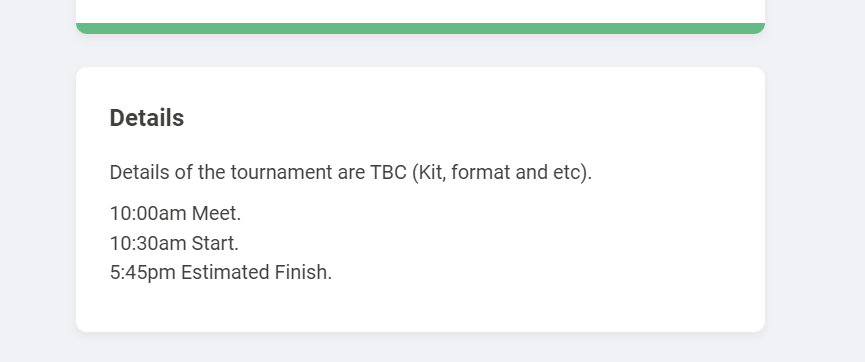Click the 10:30am Start line
The width and height of the screenshot is (865, 362).
pyautogui.click(x=174, y=243)
